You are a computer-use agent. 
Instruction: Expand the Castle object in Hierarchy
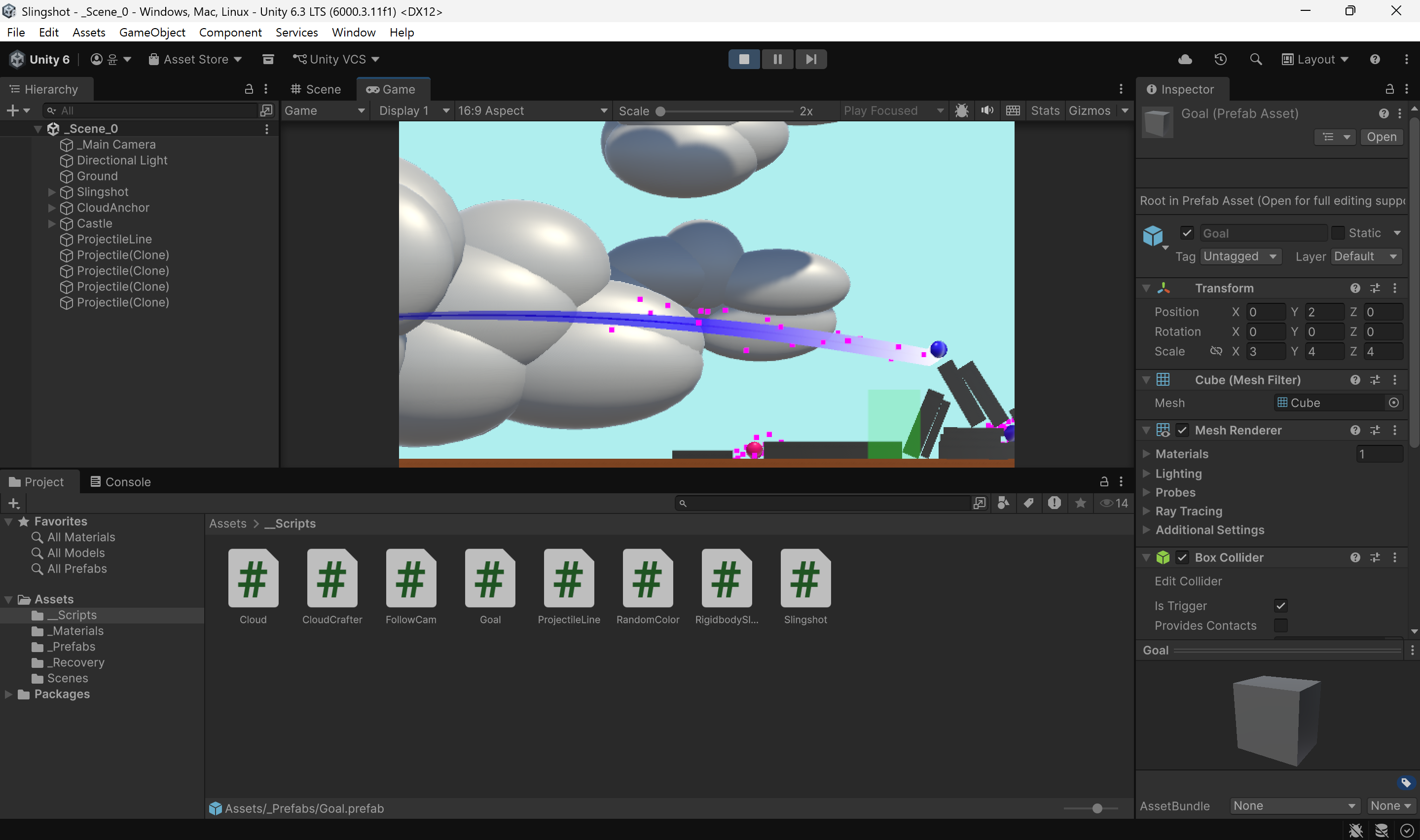coord(51,223)
